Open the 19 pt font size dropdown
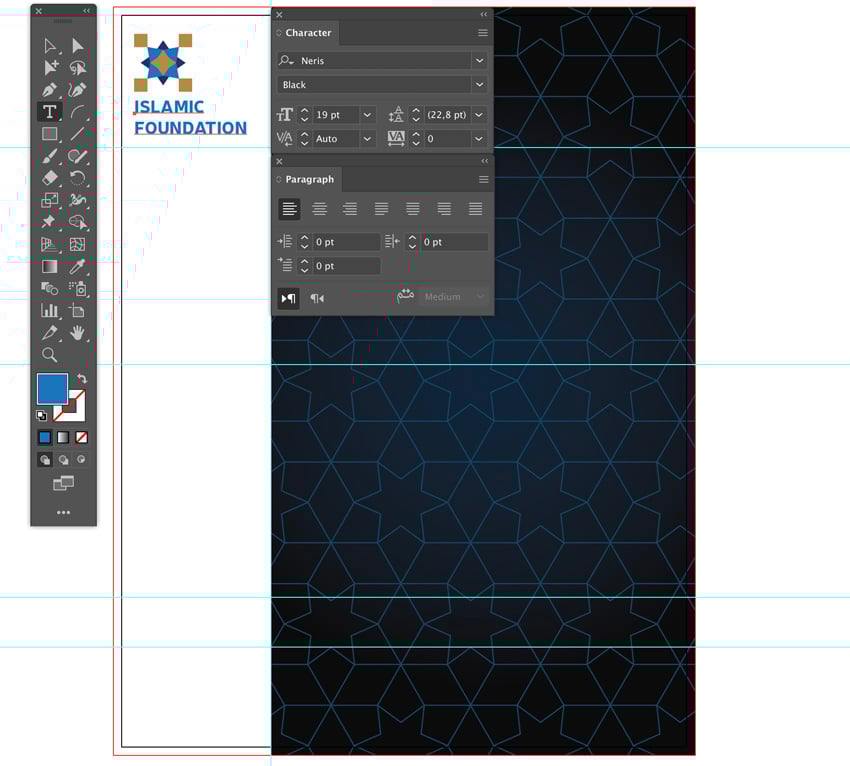 point(368,115)
